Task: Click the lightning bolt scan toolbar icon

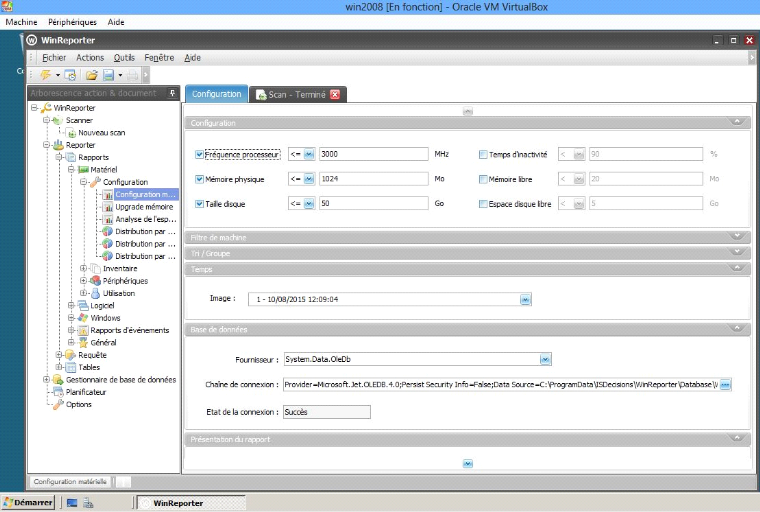Action: [x=46, y=75]
